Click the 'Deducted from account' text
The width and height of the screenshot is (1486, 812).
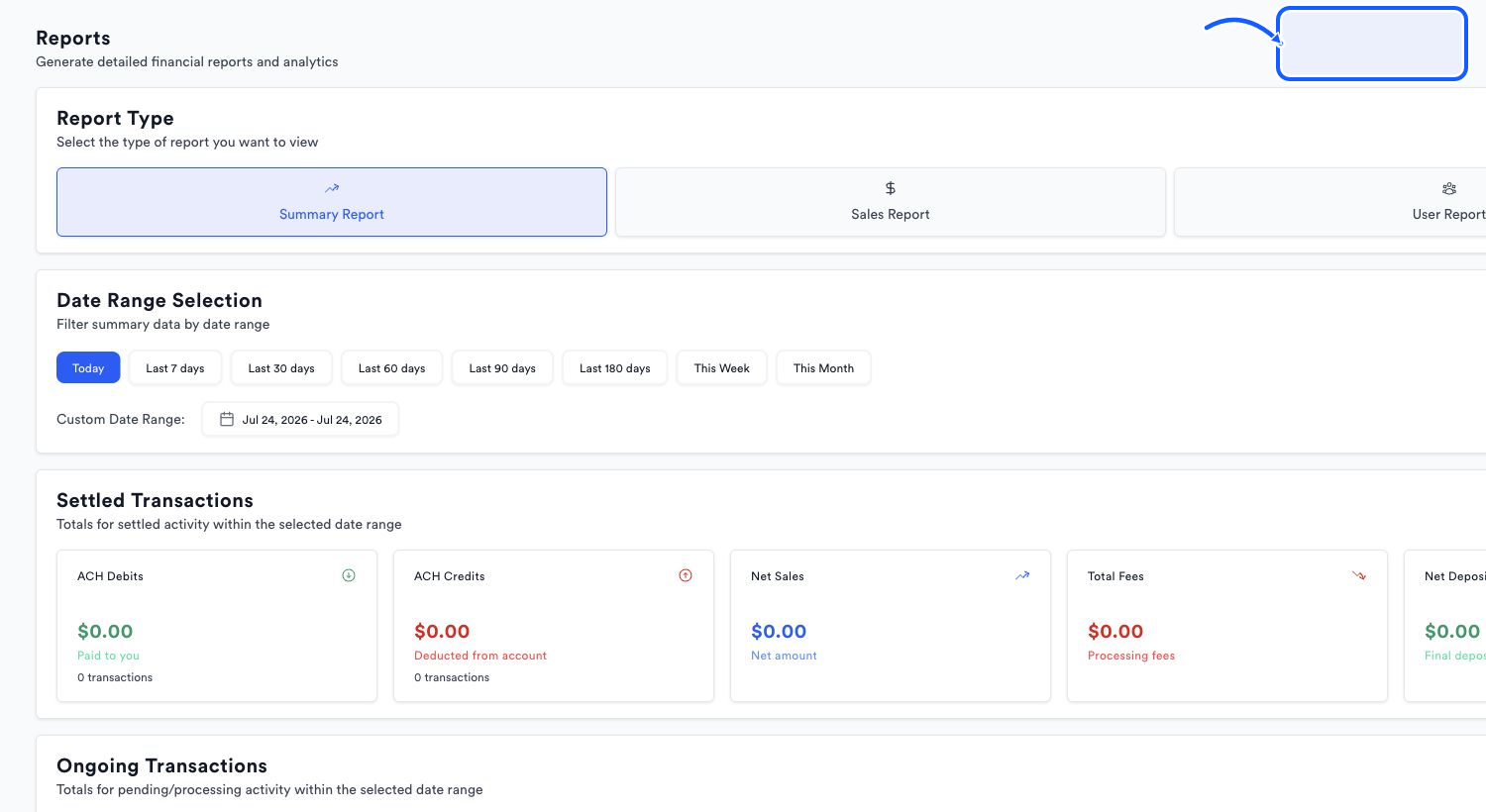click(x=480, y=656)
